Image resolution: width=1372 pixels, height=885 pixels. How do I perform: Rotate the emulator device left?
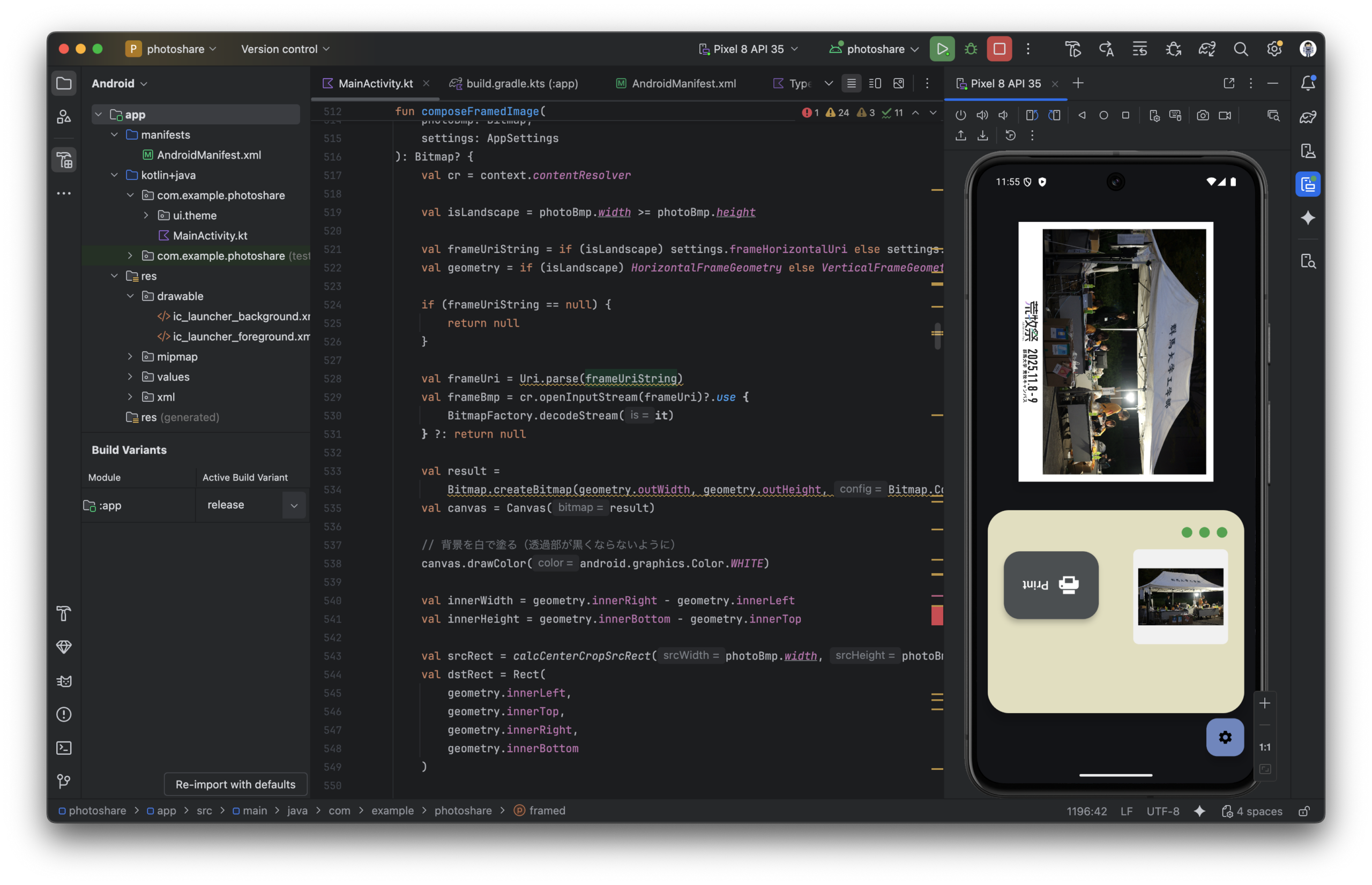pyautogui.click(x=1032, y=116)
